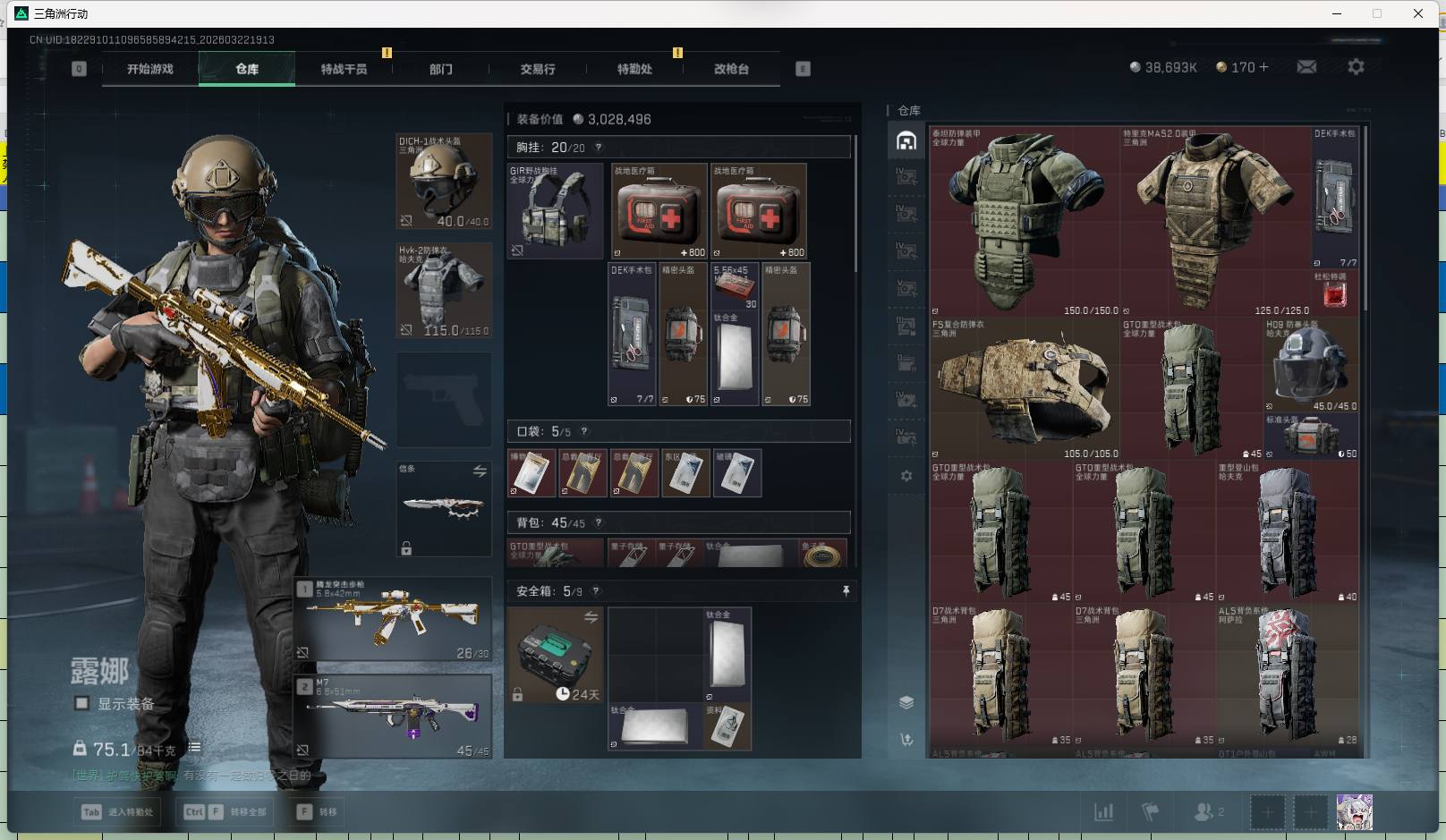Select the red ALS背负系统 backpack
The width and height of the screenshot is (1446, 840).
[1288, 675]
